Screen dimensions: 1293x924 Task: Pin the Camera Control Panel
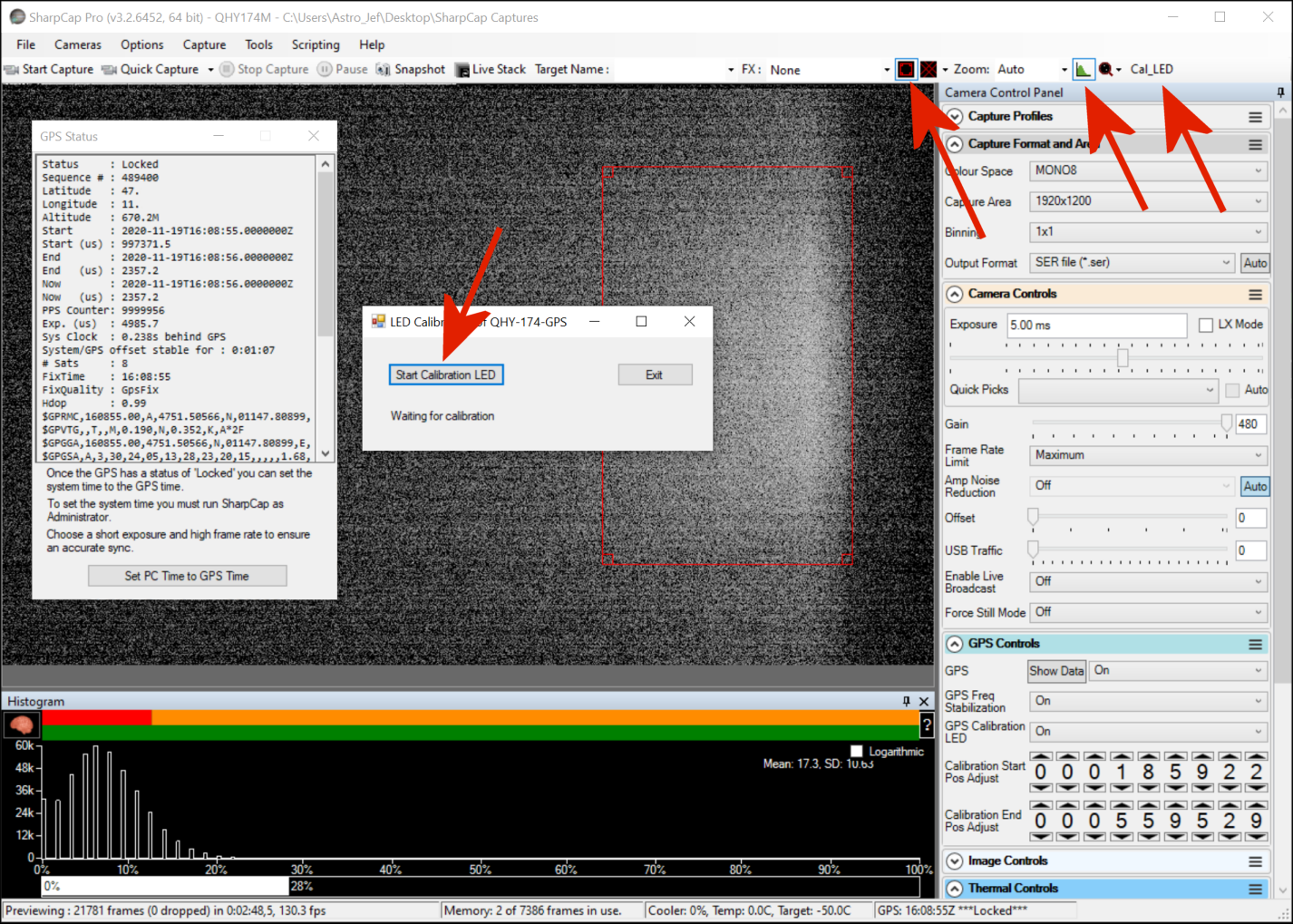point(1280,92)
